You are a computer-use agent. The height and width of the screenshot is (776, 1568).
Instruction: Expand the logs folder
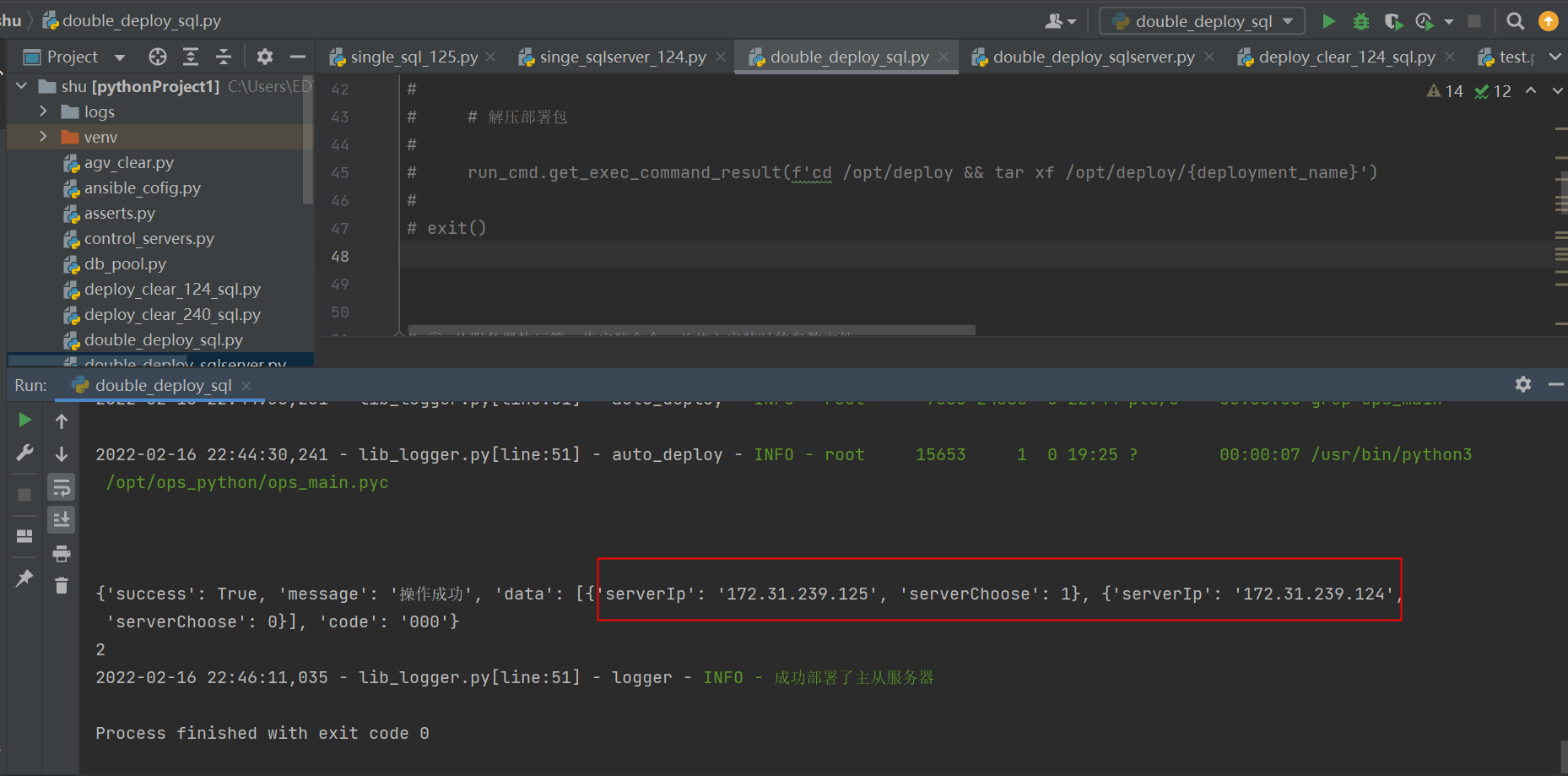click(43, 111)
